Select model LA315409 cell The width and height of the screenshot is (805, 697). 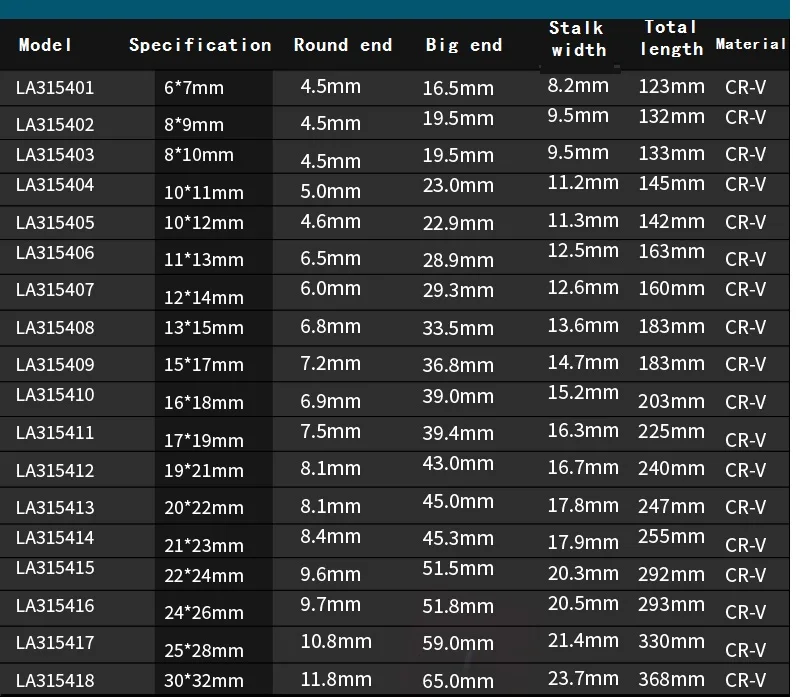pos(55,365)
